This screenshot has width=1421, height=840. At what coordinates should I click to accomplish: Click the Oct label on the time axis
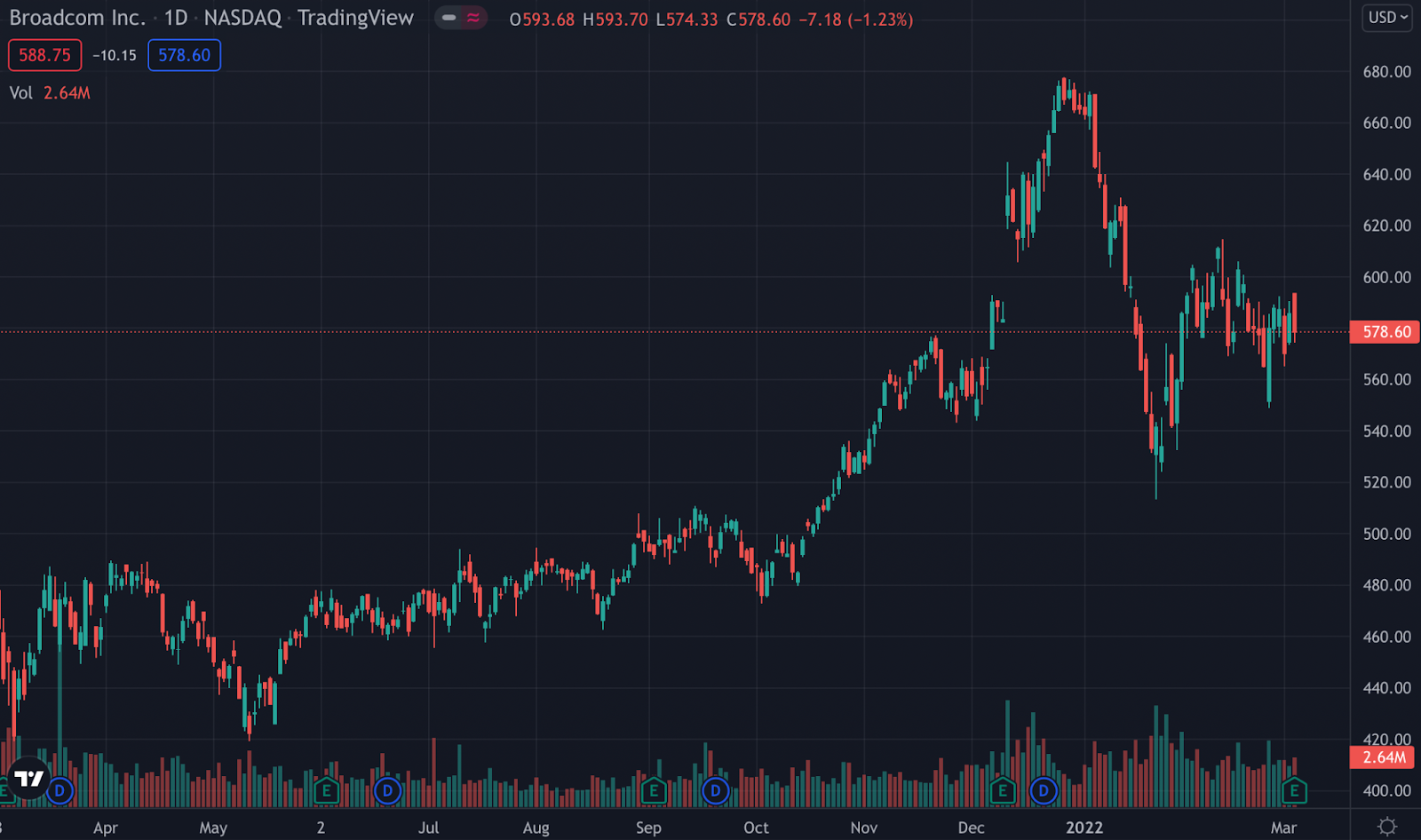[756, 828]
